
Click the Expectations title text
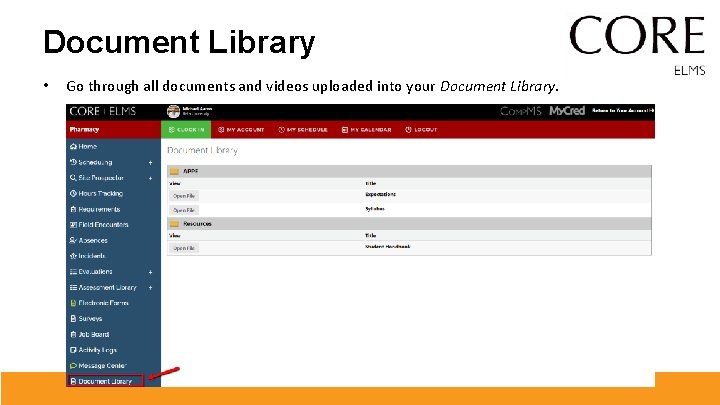(380, 194)
